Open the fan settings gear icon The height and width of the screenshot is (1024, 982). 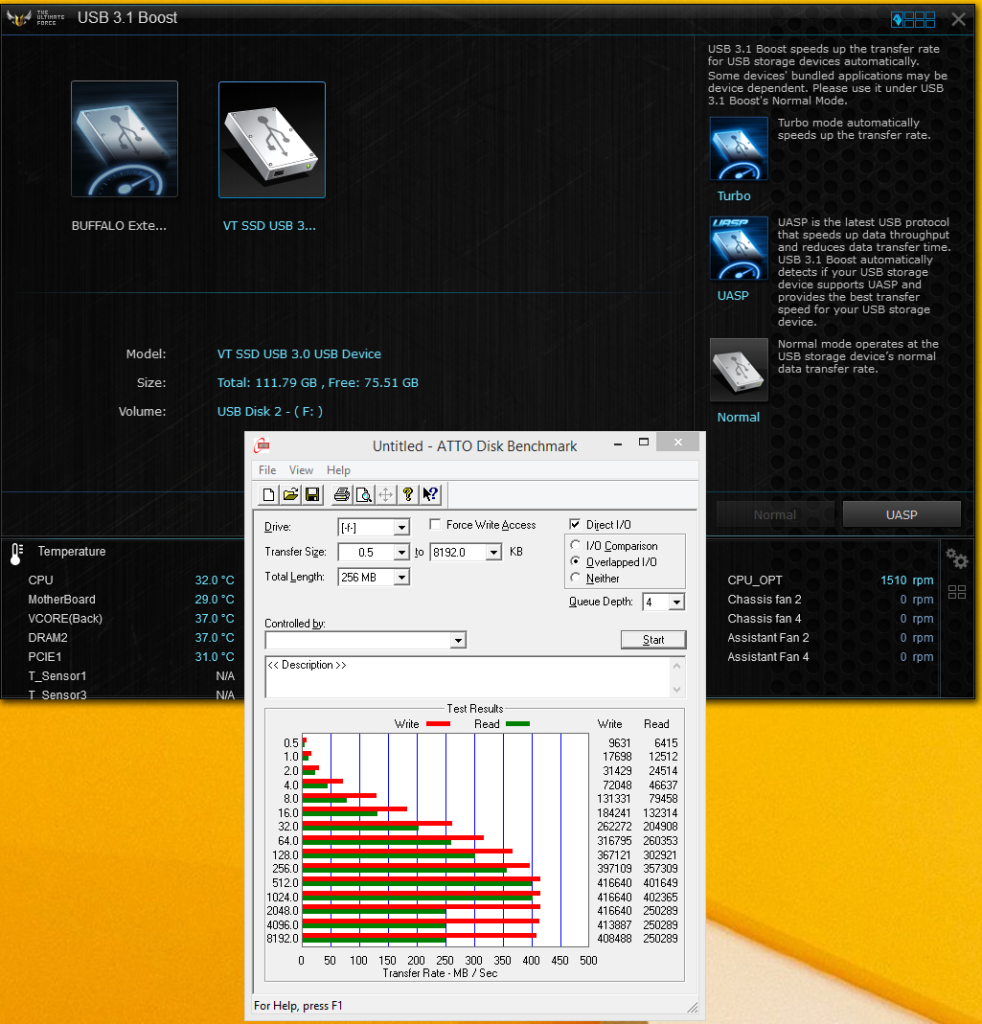[957, 558]
